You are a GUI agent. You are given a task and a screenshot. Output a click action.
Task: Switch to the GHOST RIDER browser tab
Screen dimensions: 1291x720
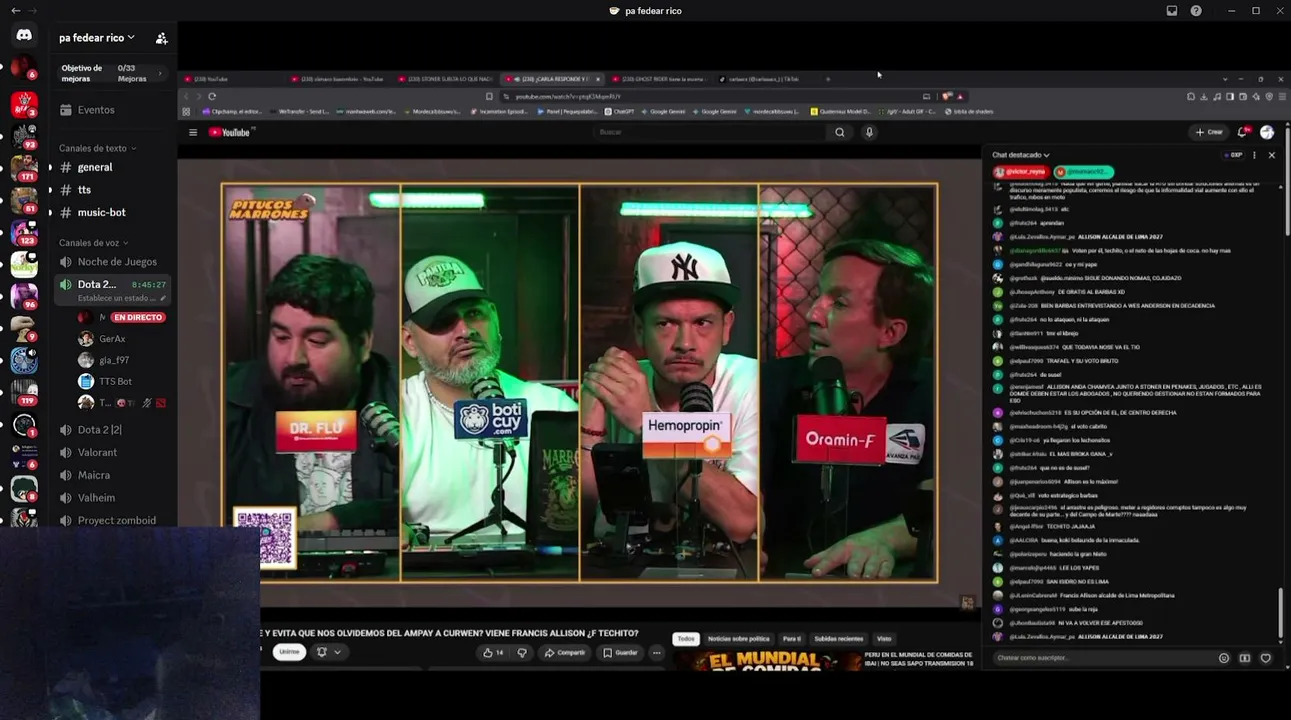[x=659, y=79]
